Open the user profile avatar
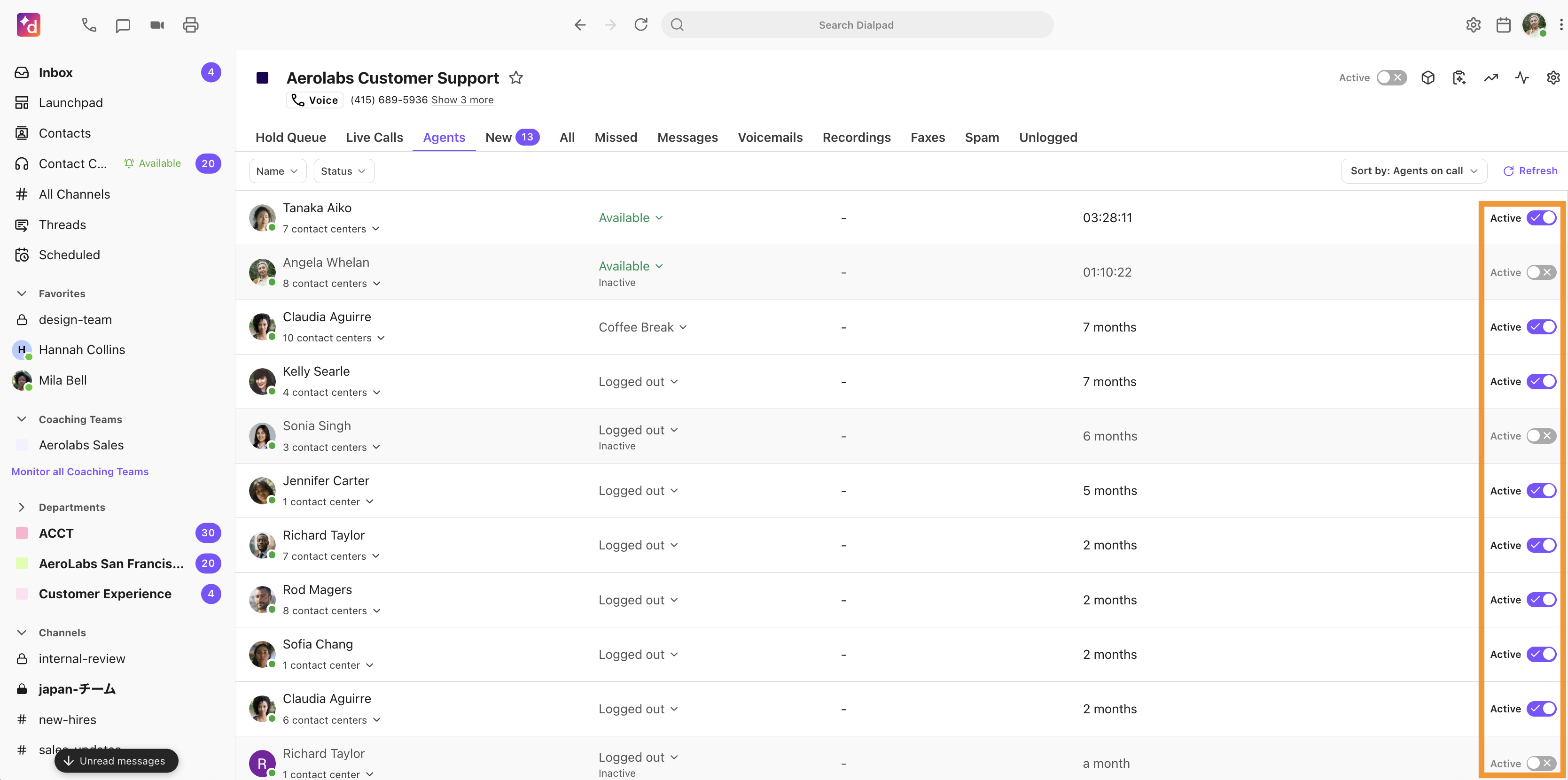The height and width of the screenshot is (780, 1568). pyautogui.click(x=1534, y=25)
